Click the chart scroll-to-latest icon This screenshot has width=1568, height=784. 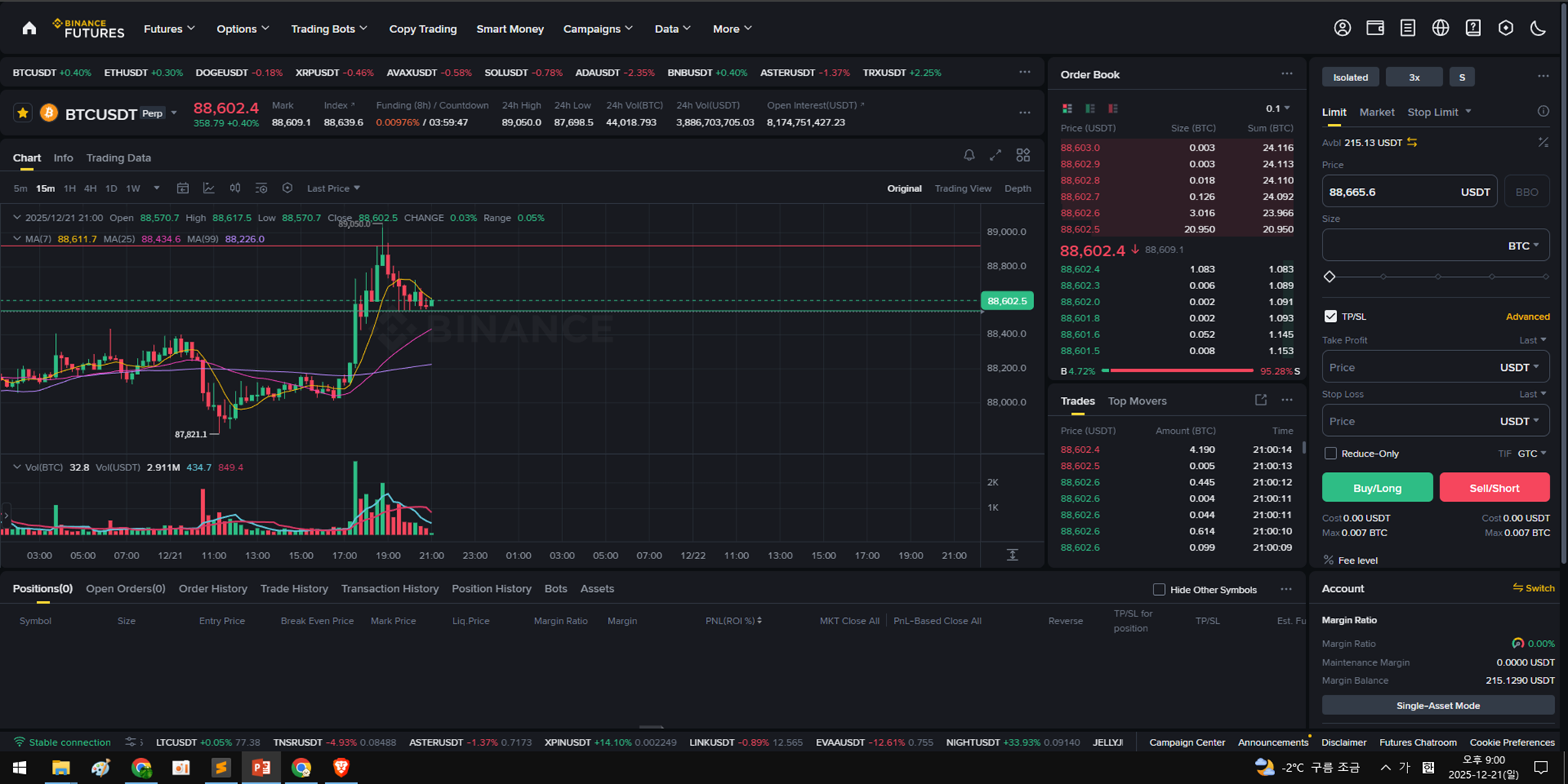coord(1012,555)
